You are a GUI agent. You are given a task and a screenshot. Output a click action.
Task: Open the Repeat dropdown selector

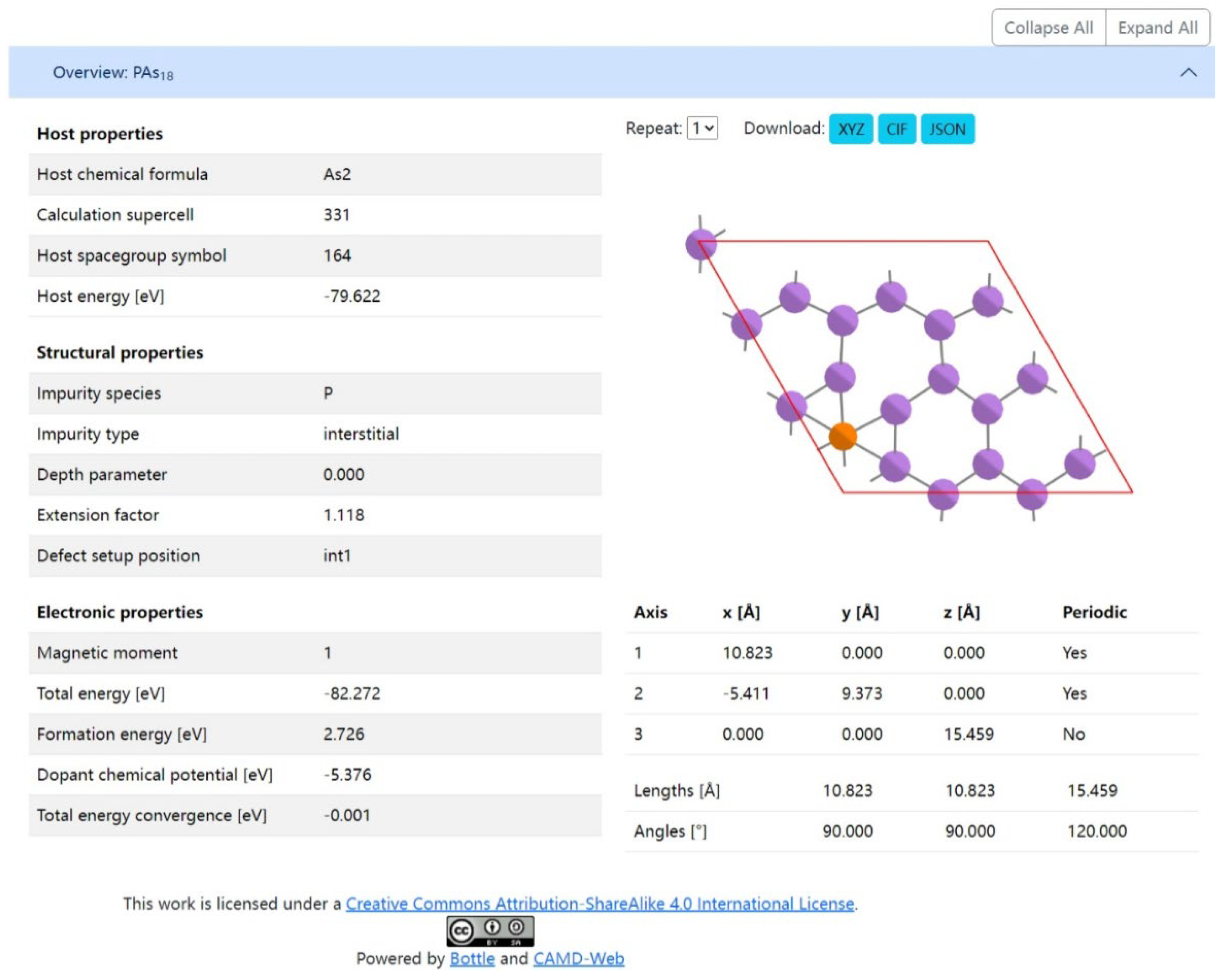click(702, 128)
